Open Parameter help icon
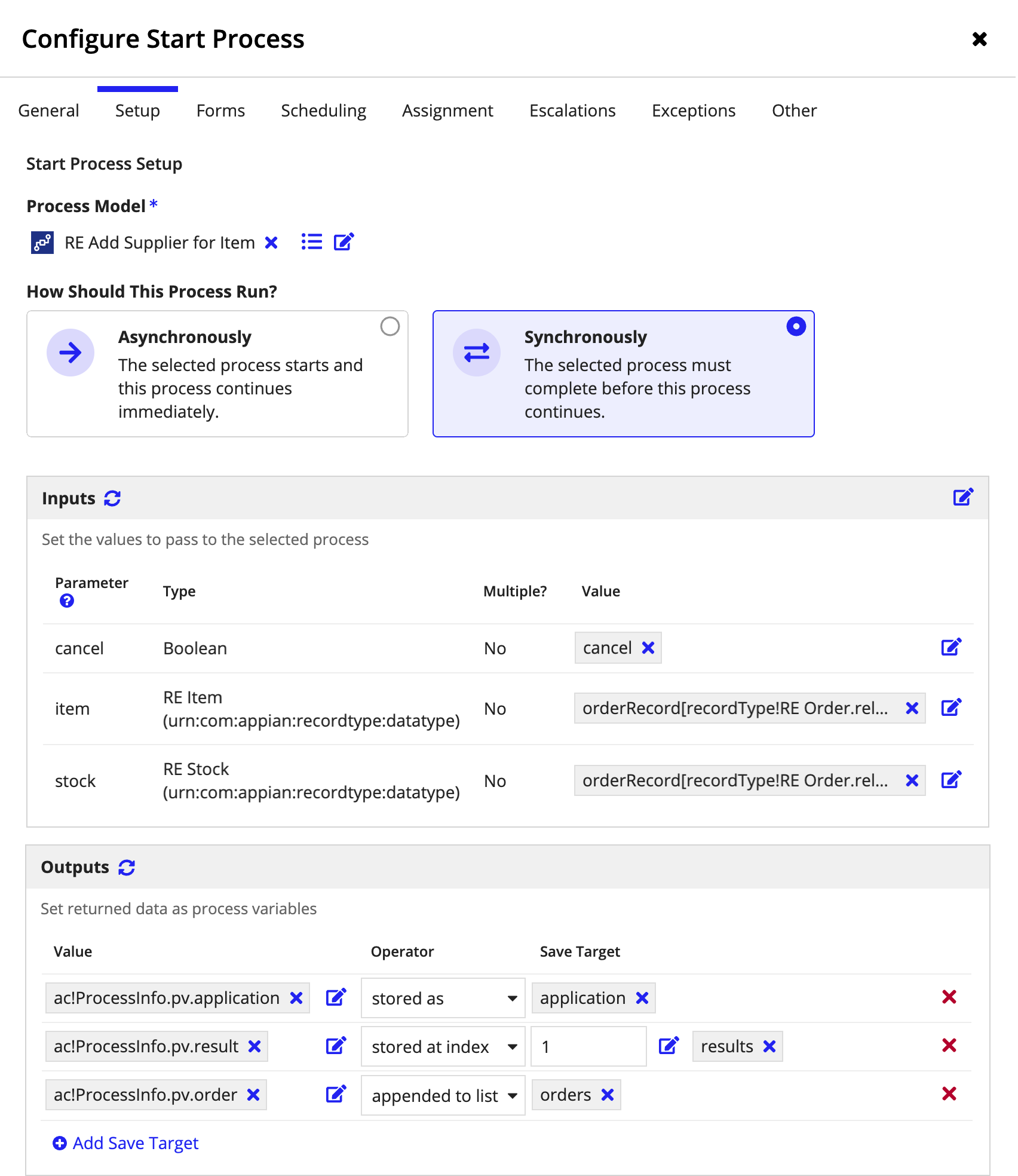 (x=67, y=601)
